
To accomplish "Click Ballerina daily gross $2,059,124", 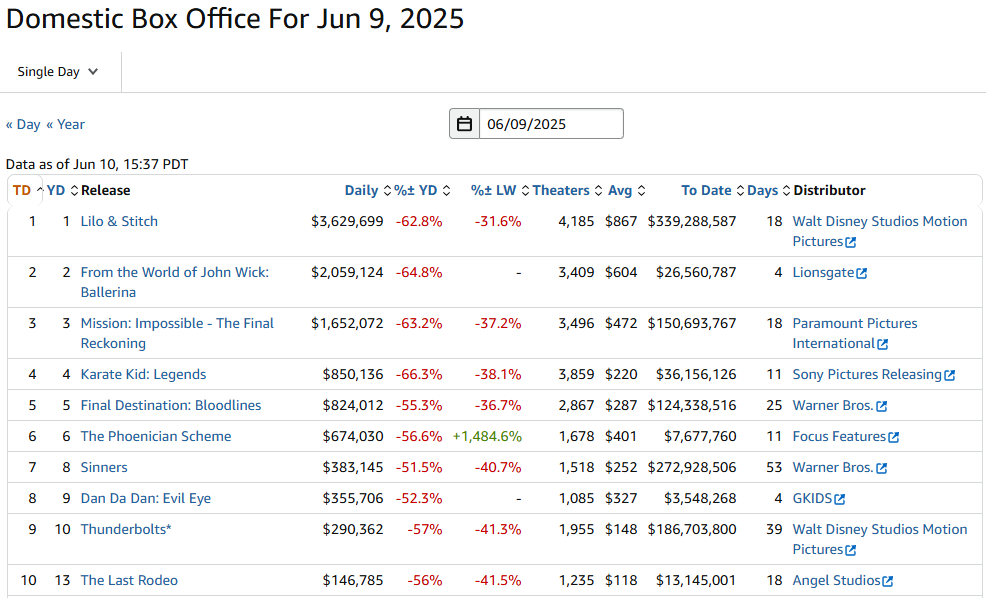I will (347, 272).
